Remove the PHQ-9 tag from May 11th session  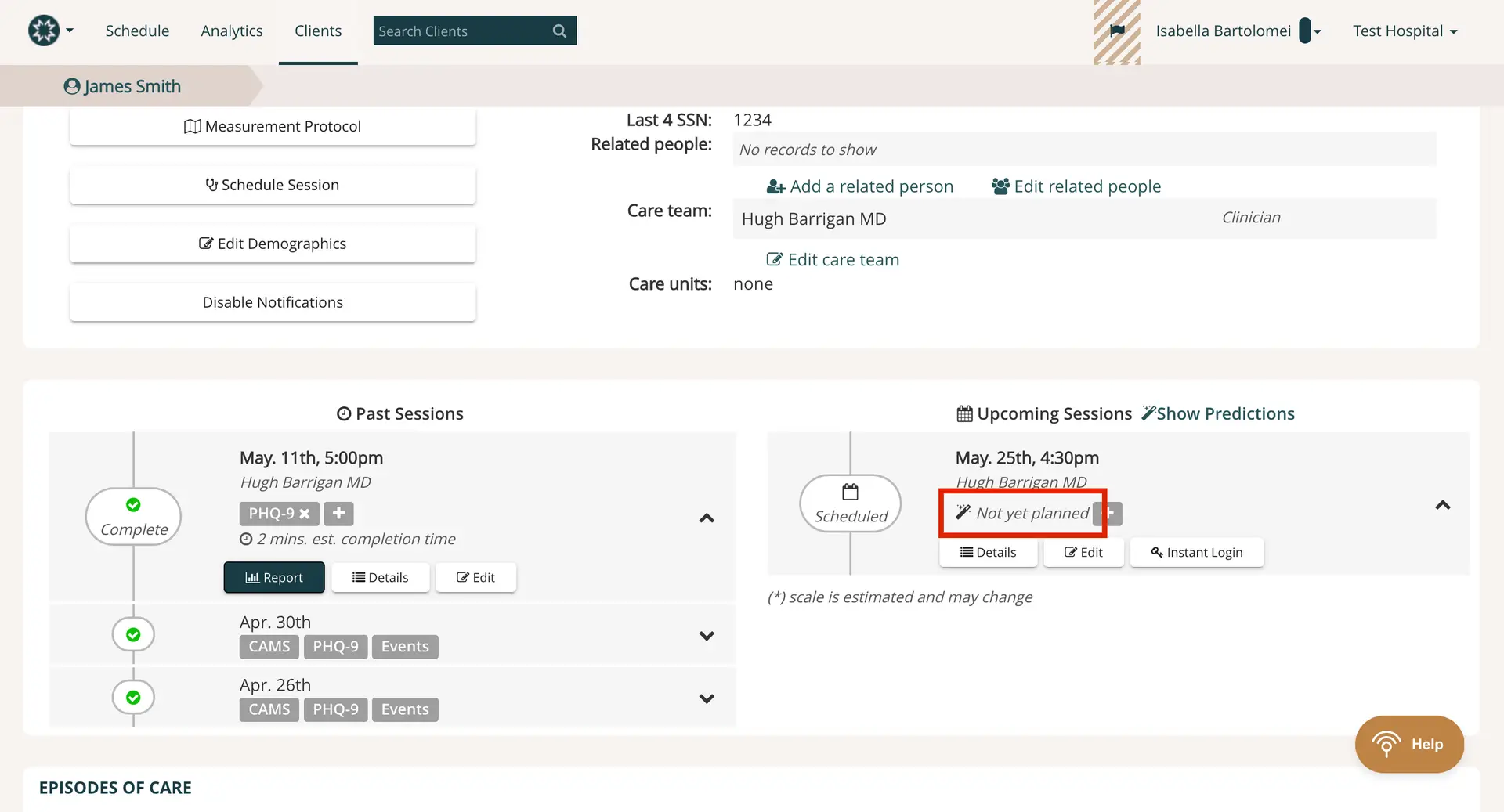305,513
